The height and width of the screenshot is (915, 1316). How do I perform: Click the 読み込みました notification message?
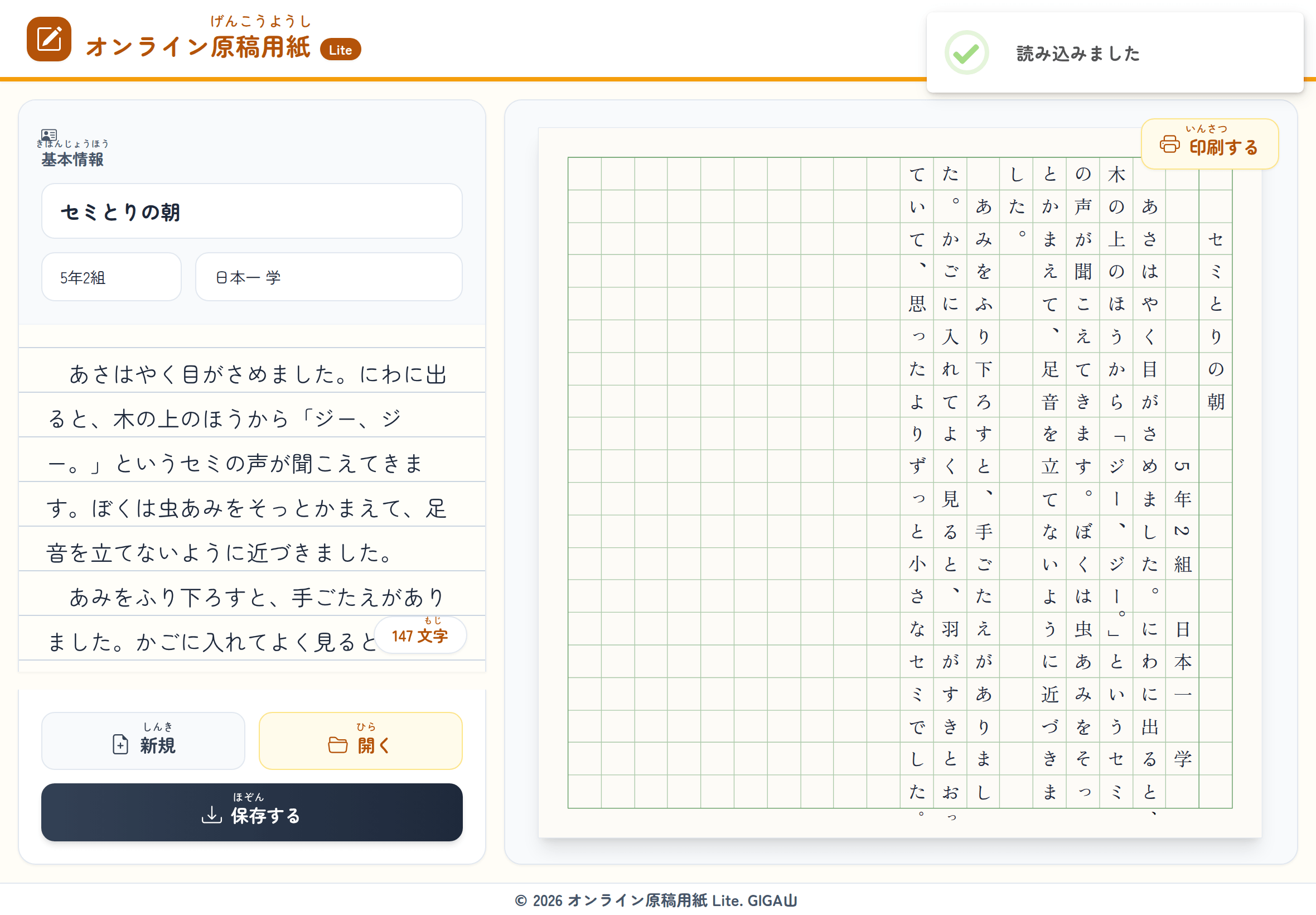coord(1078,54)
